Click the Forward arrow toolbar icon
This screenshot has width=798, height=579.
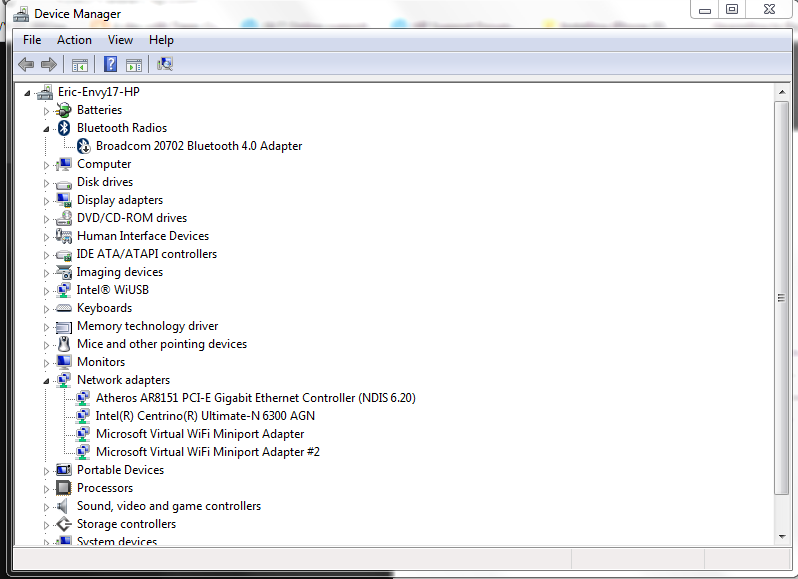point(49,64)
